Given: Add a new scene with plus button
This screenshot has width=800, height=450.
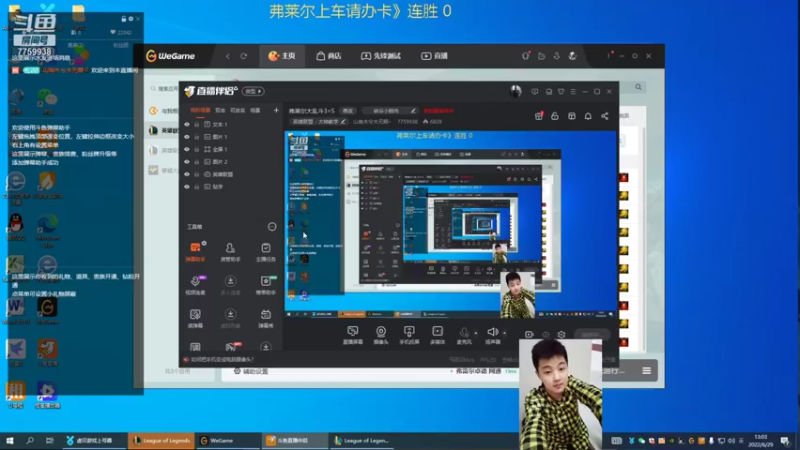Looking at the screenshot, I should (x=276, y=110).
